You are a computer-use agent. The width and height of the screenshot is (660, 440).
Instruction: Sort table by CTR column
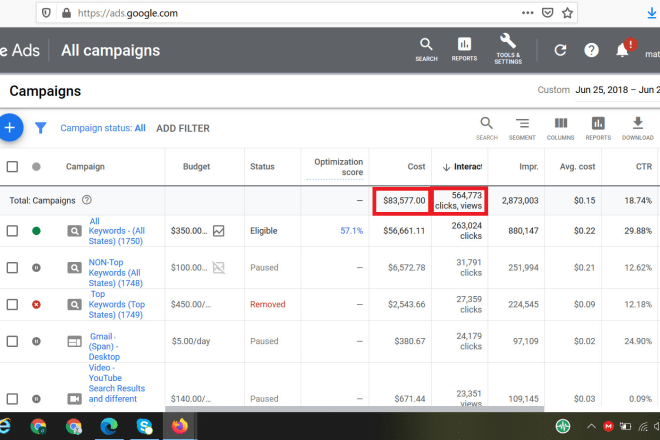point(644,167)
